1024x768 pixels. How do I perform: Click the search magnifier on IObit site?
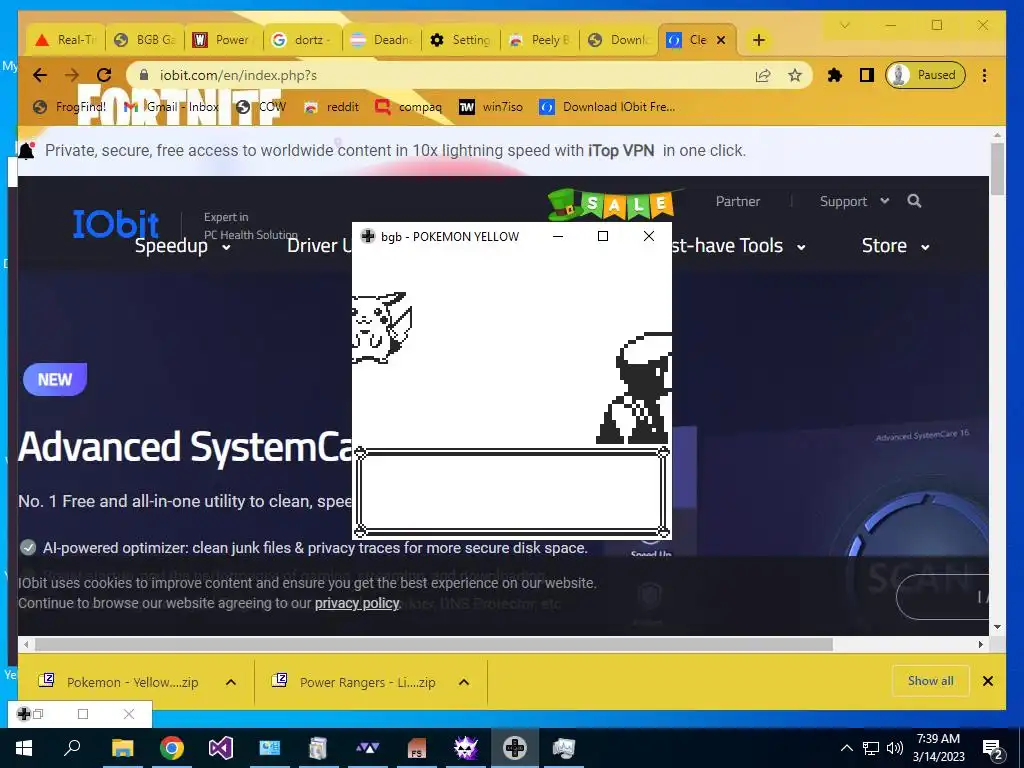pos(914,201)
